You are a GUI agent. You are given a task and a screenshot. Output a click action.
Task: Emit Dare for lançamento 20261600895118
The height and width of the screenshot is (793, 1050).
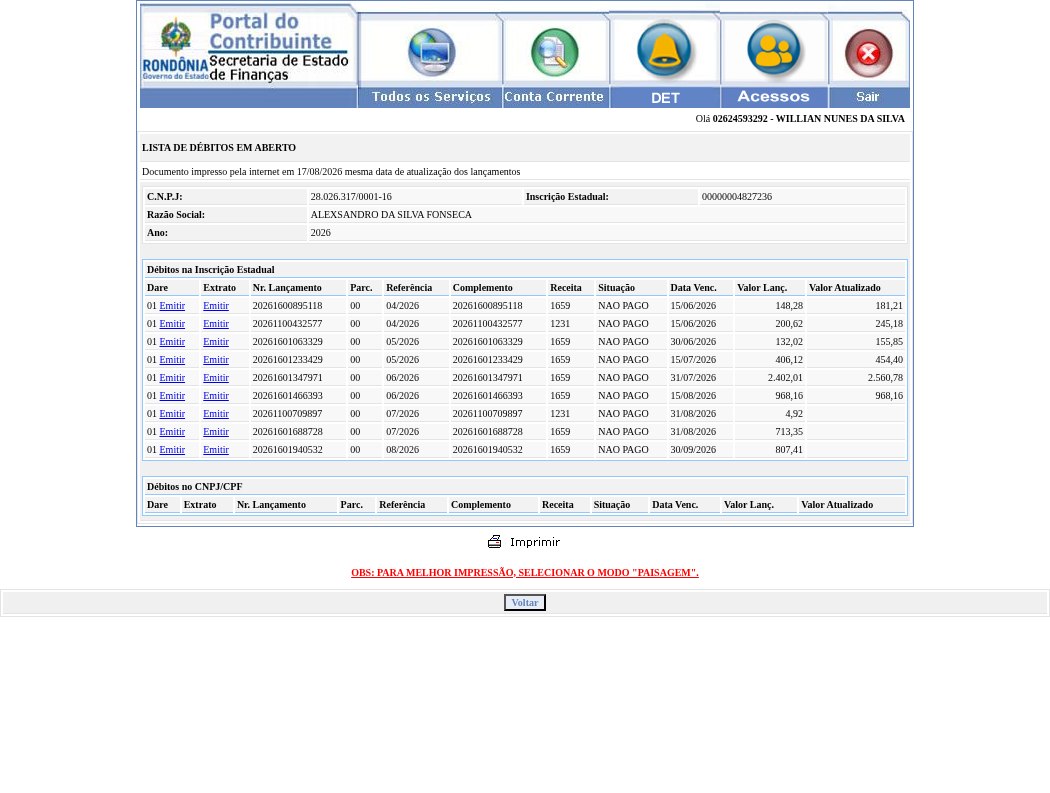point(172,305)
